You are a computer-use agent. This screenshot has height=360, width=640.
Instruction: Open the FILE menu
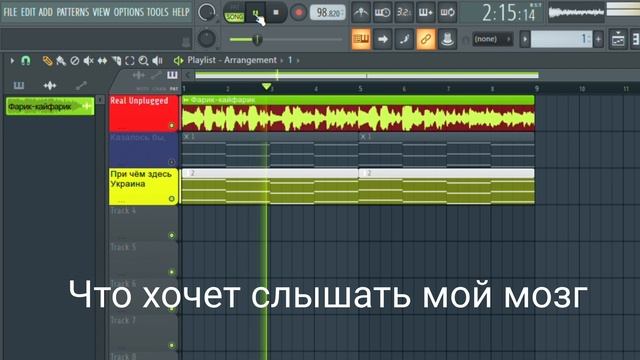tap(10, 12)
